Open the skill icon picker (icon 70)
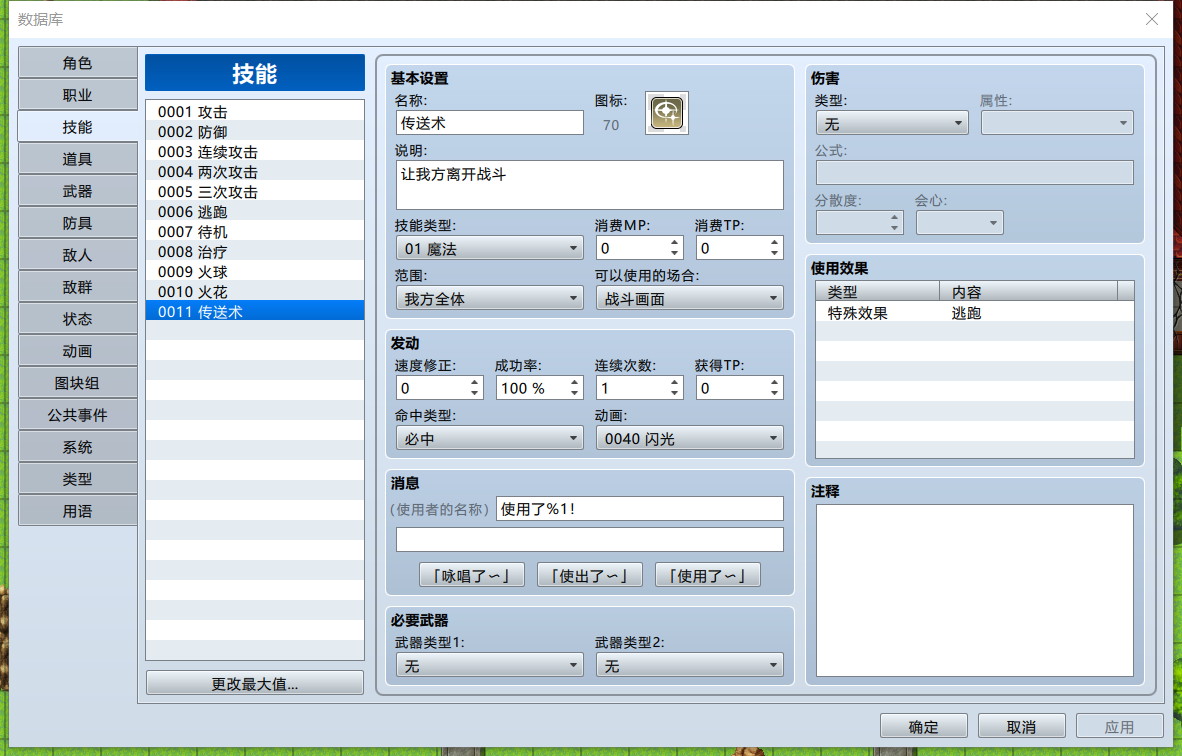1182x756 pixels. [666, 113]
